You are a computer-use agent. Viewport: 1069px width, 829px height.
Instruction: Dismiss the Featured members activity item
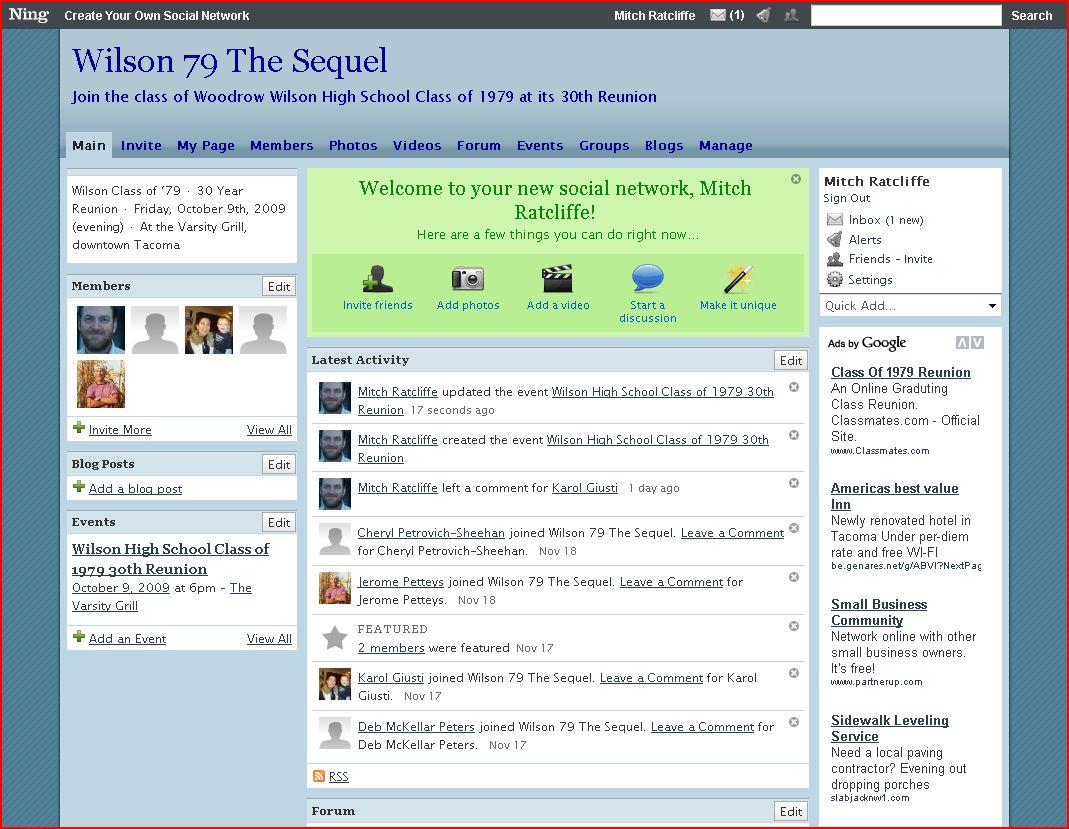point(794,626)
